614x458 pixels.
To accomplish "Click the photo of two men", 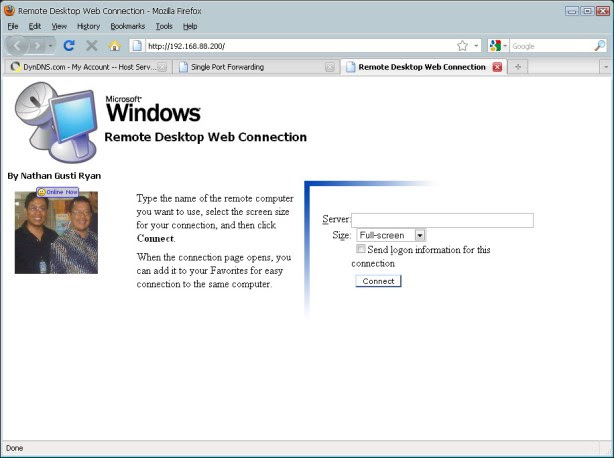I will click(56, 233).
